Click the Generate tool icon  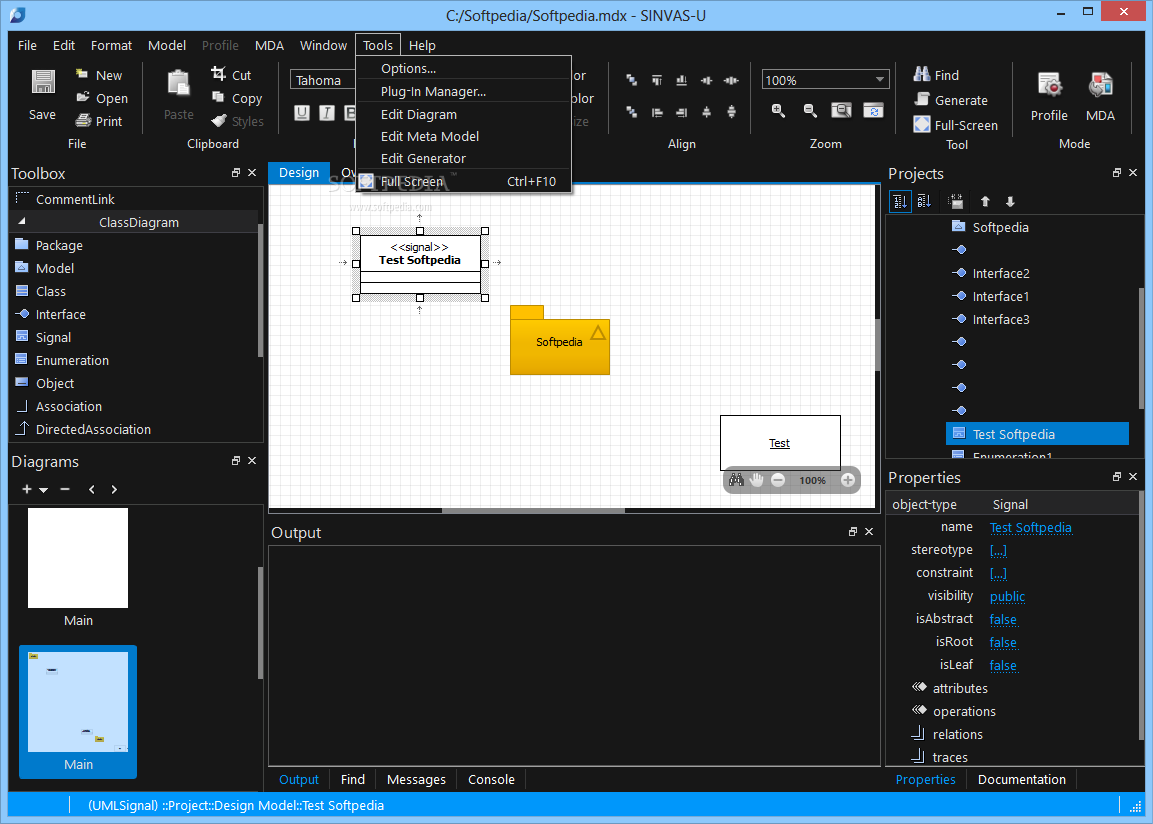point(922,99)
